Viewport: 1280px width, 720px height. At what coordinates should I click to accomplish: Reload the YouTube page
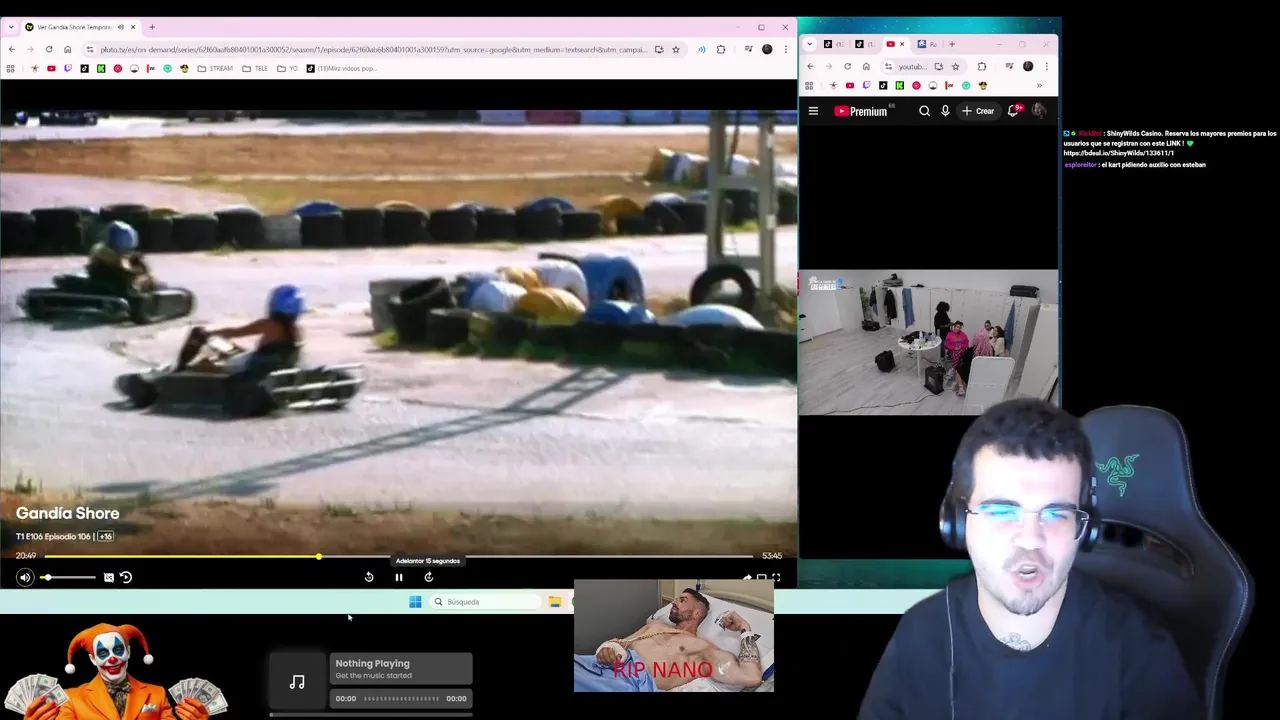pos(847,66)
